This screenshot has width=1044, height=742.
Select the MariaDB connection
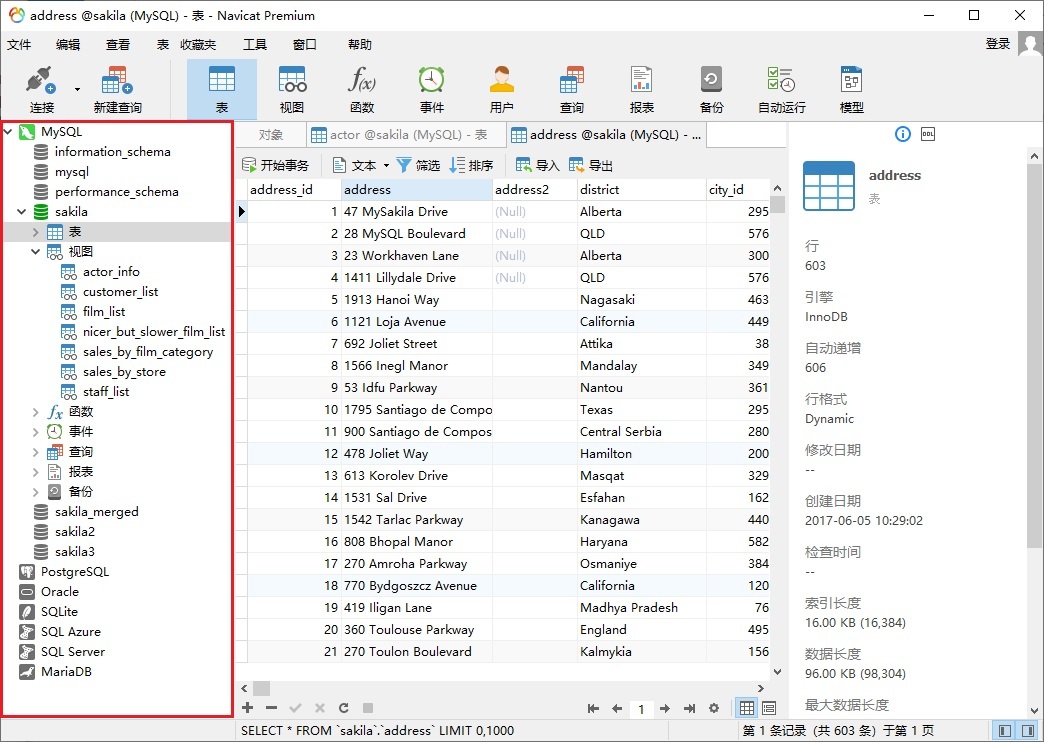click(x=66, y=671)
